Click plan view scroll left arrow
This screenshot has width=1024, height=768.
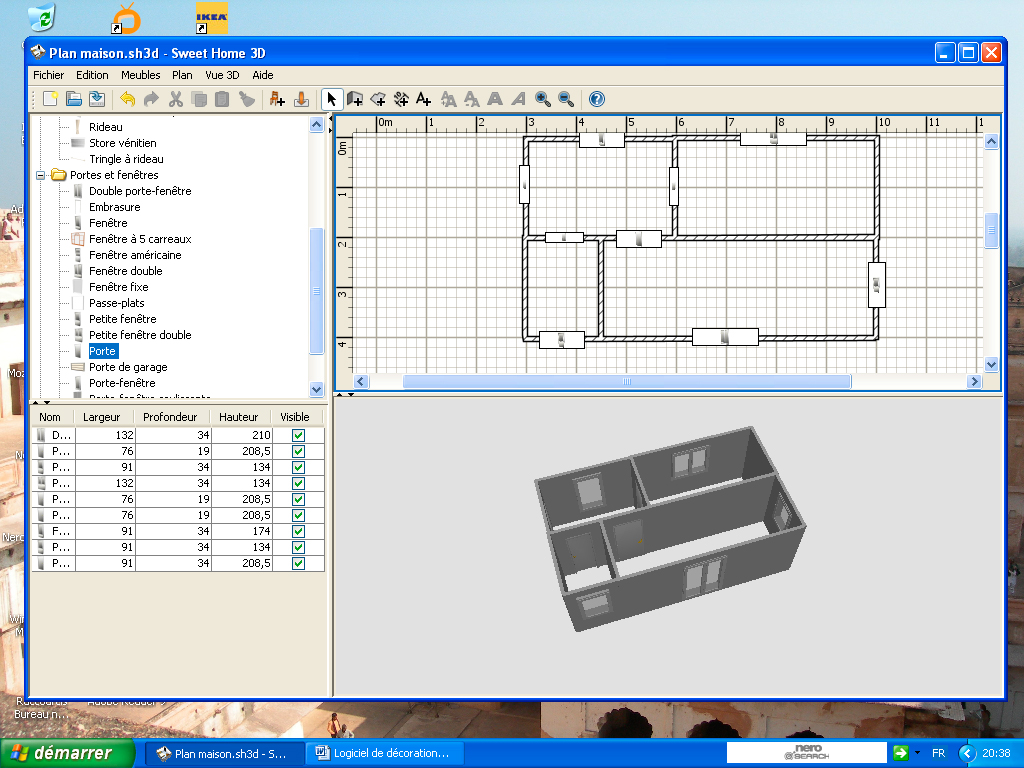(361, 381)
